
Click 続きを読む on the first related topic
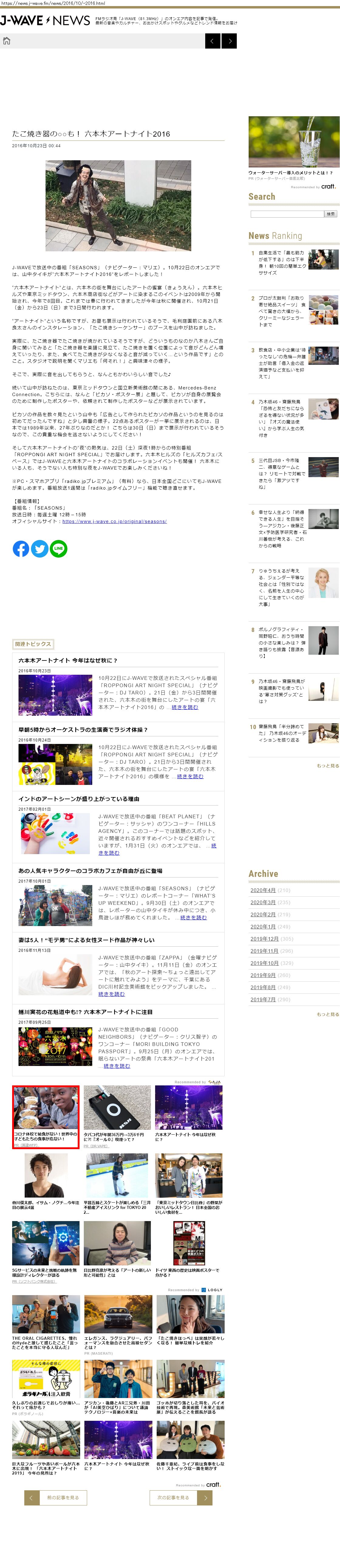(185, 707)
